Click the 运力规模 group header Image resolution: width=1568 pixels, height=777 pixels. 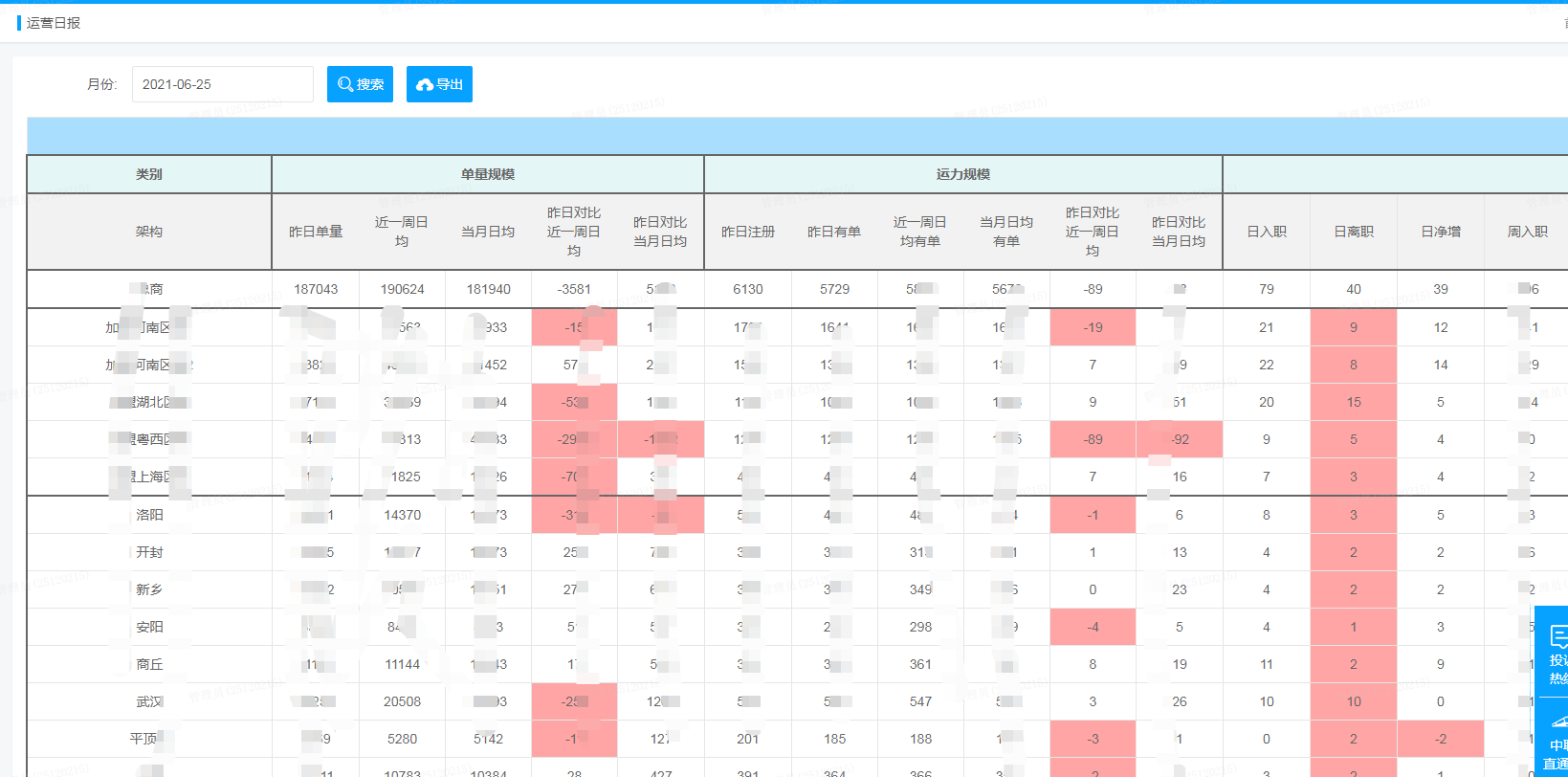[963, 174]
